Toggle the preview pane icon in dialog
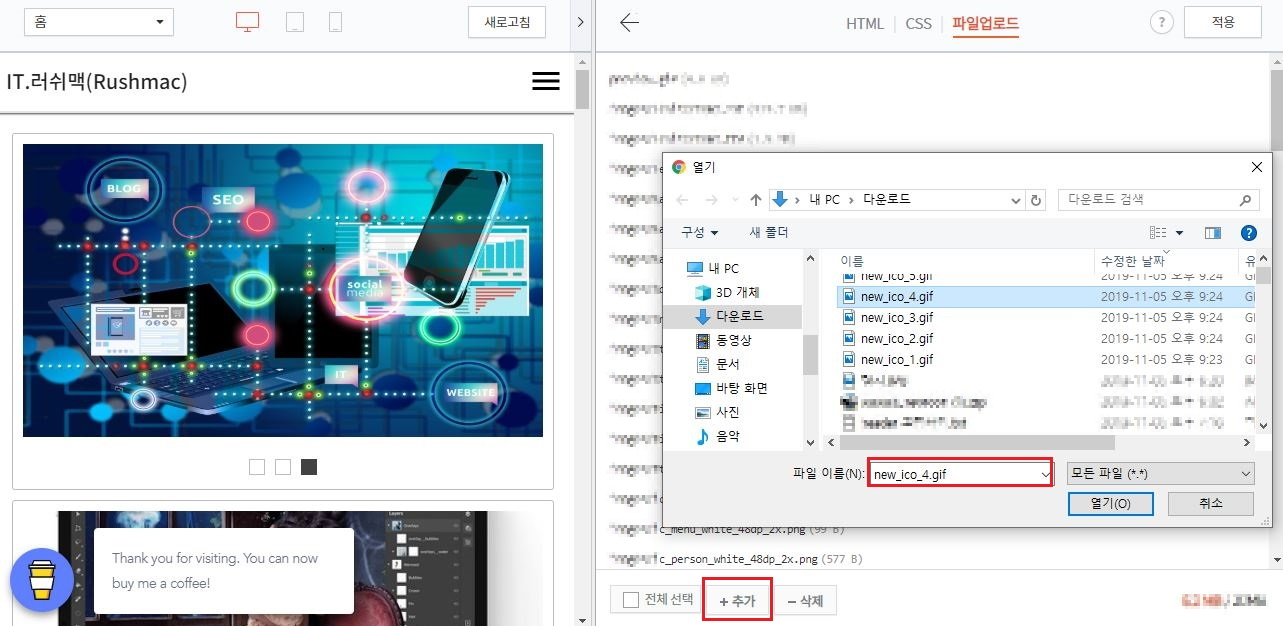The width and height of the screenshot is (1283, 626). click(1213, 233)
